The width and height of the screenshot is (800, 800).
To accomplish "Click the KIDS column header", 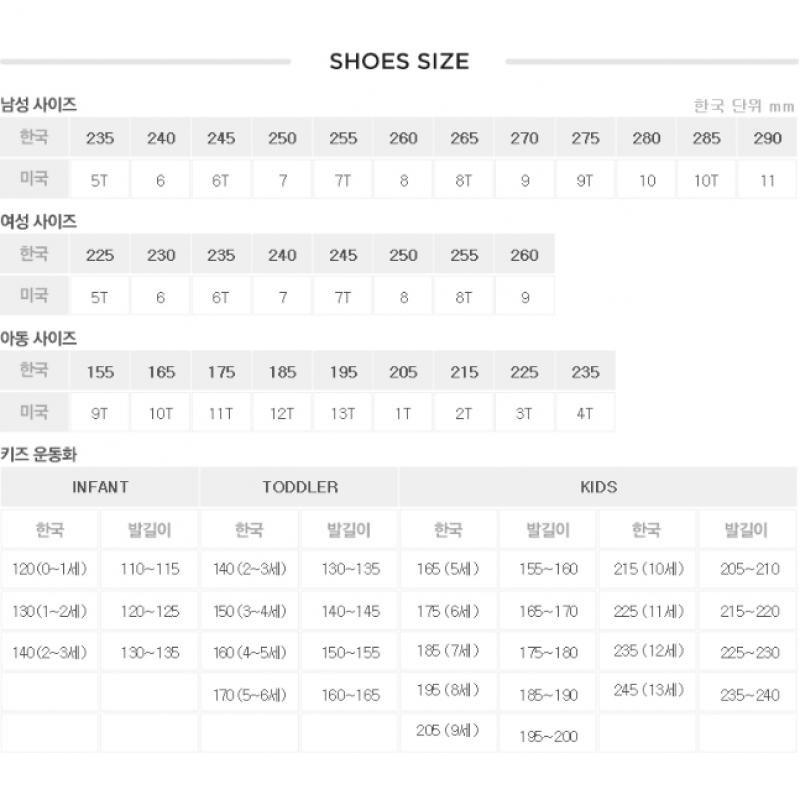I will (598, 487).
